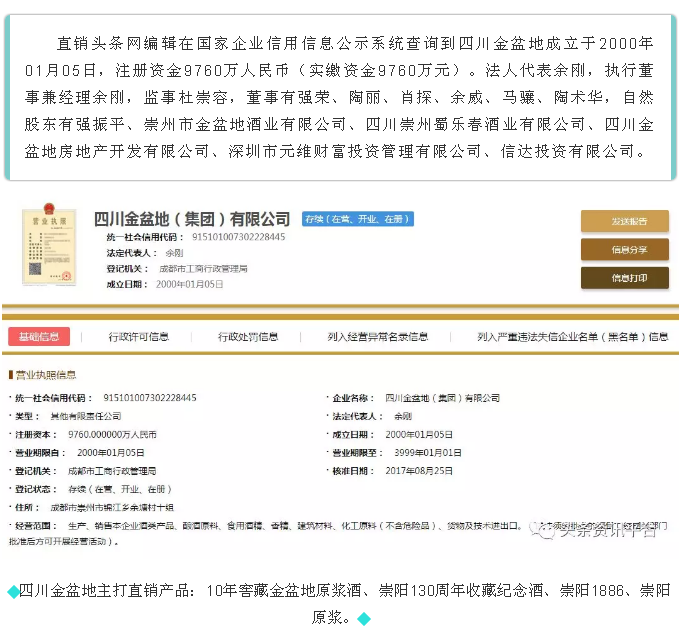Click the 信息分享 button

tap(624, 249)
